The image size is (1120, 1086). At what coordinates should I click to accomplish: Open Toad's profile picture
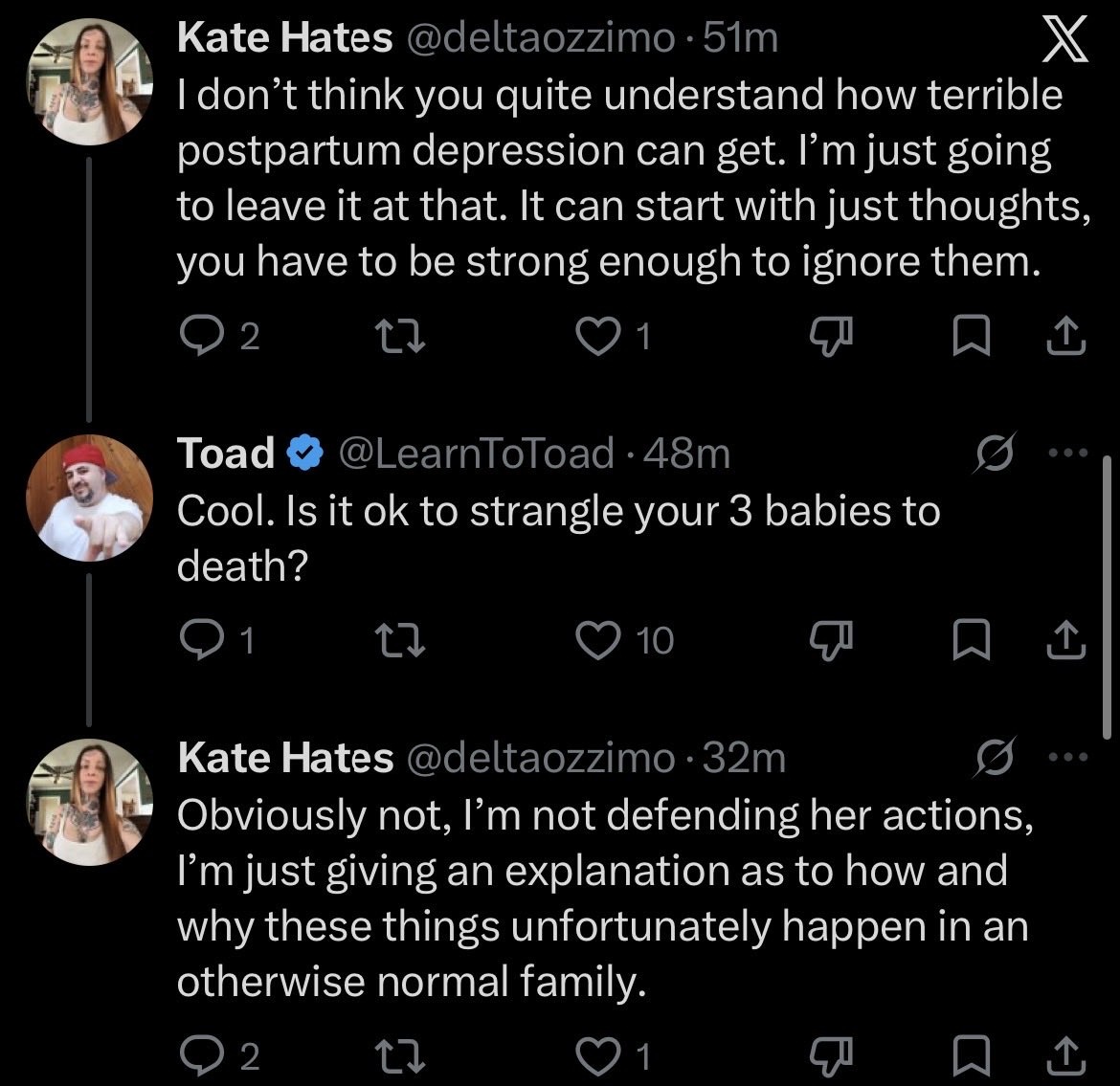(89, 498)
